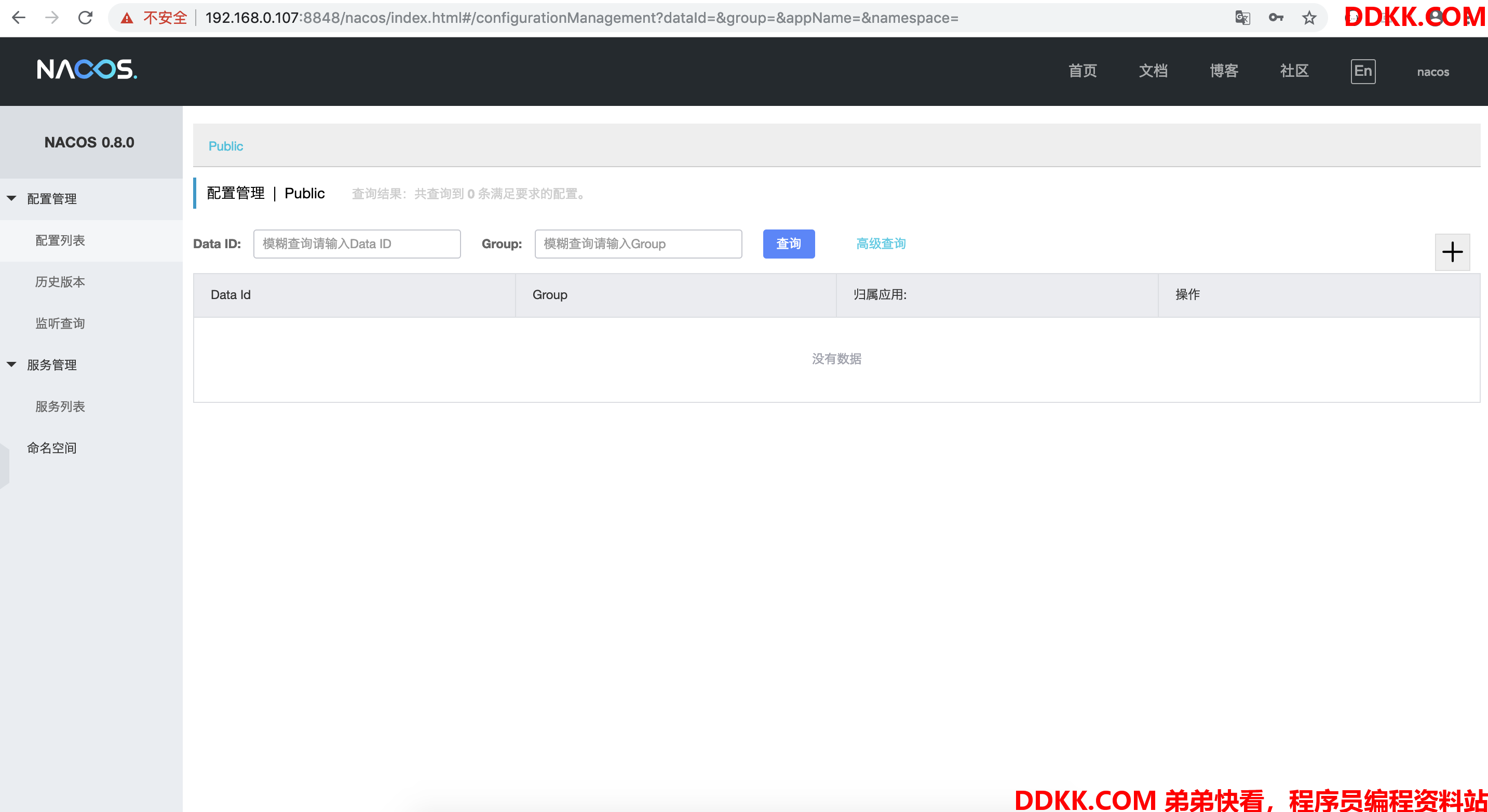Open the 博客 header link
1488x812 pixels.
(1224, 71)
